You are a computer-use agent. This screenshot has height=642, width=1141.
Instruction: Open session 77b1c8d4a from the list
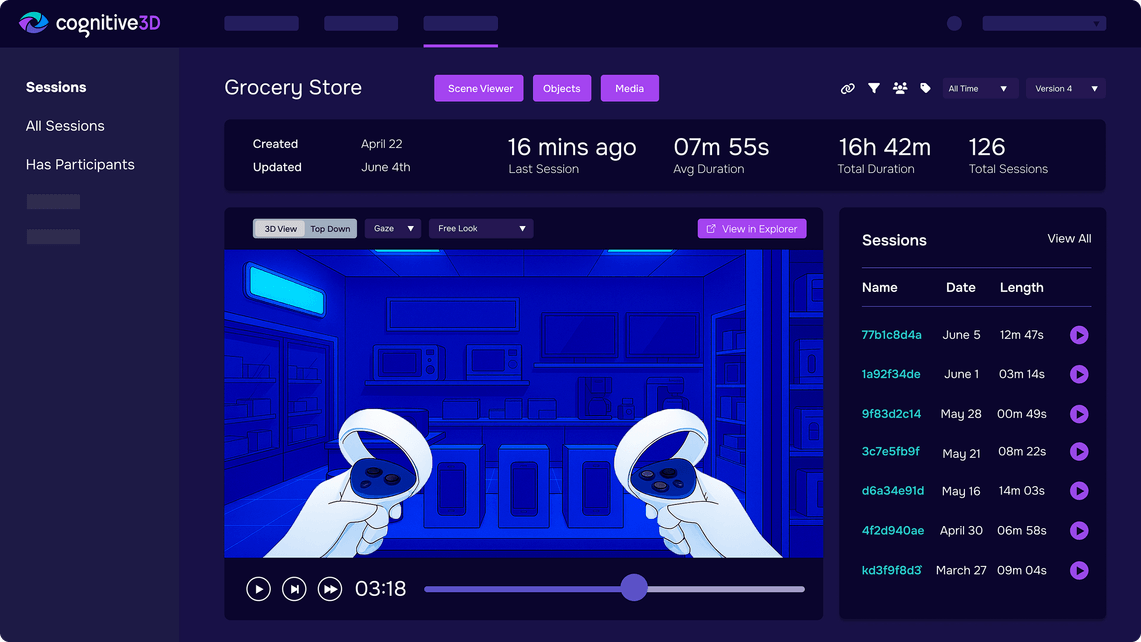[891, 335]
